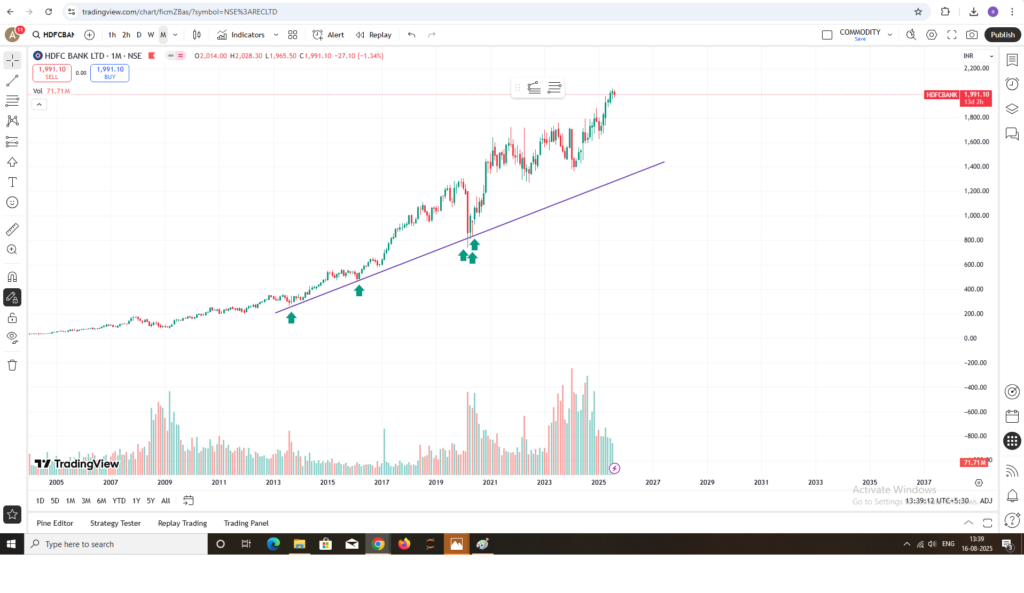The height and width of the screenshot is (593, 1024).
Task: Toggle ADJ adjusted data option
Action: click(986, 501)
